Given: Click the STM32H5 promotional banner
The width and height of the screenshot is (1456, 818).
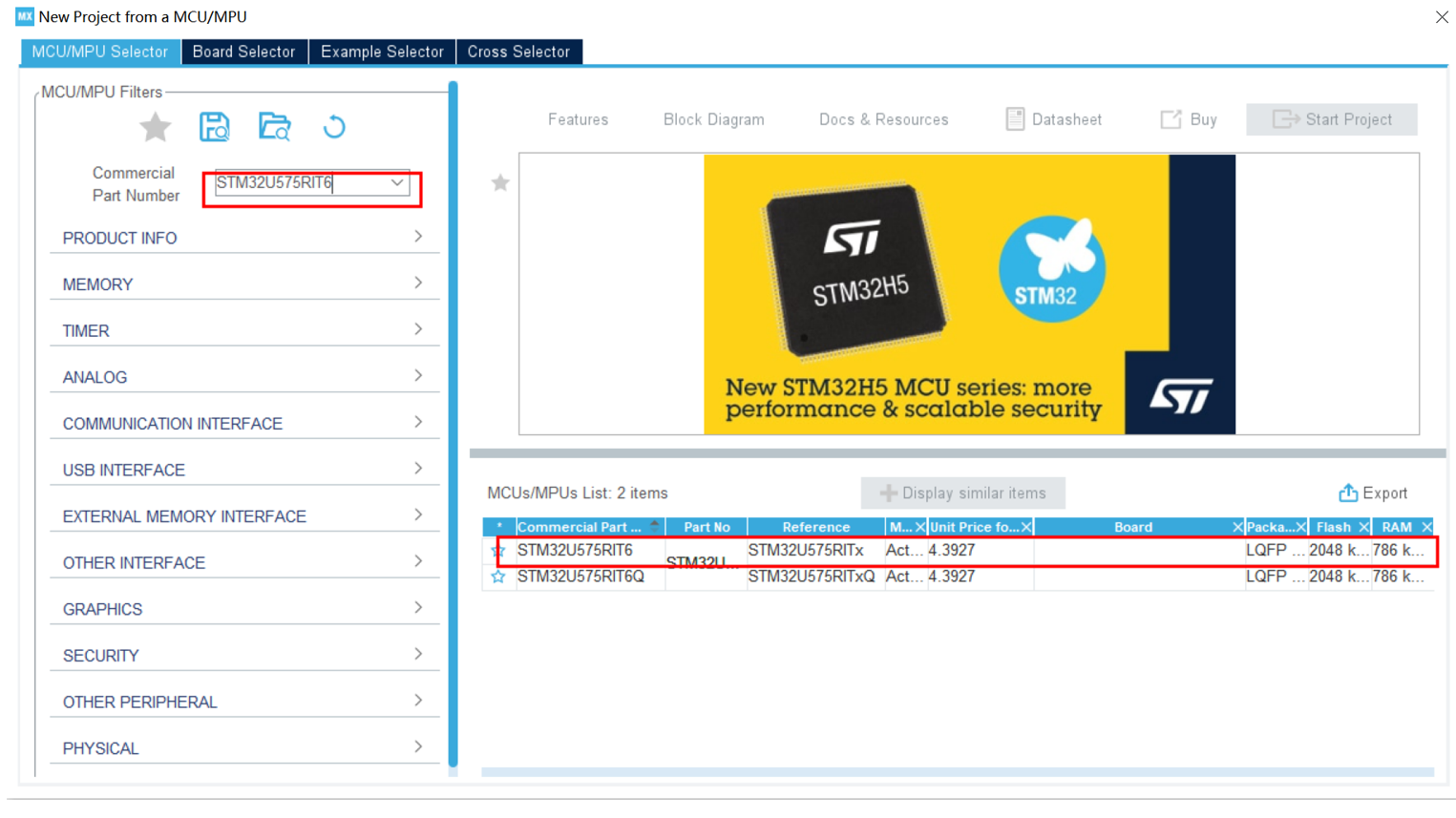Looking at the screenshot, I should [970, 294].
